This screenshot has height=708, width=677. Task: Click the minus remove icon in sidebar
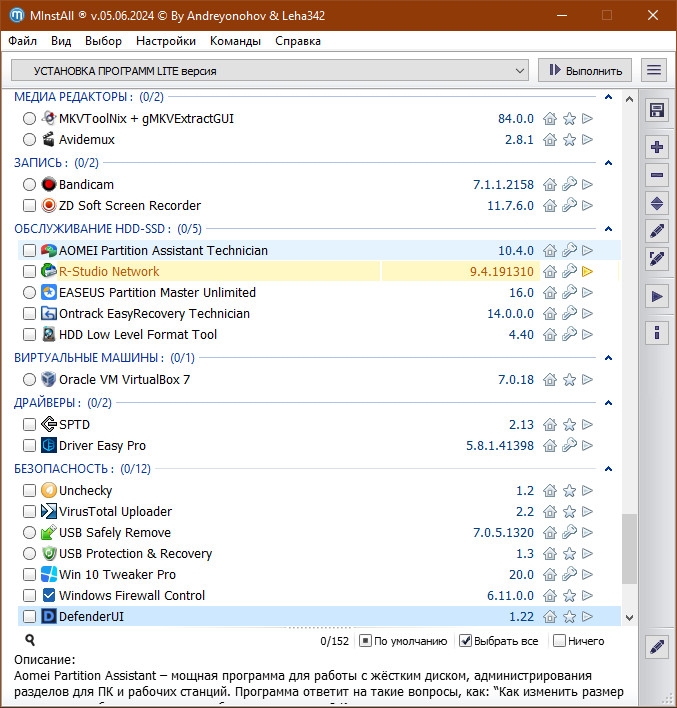point(657,175)
